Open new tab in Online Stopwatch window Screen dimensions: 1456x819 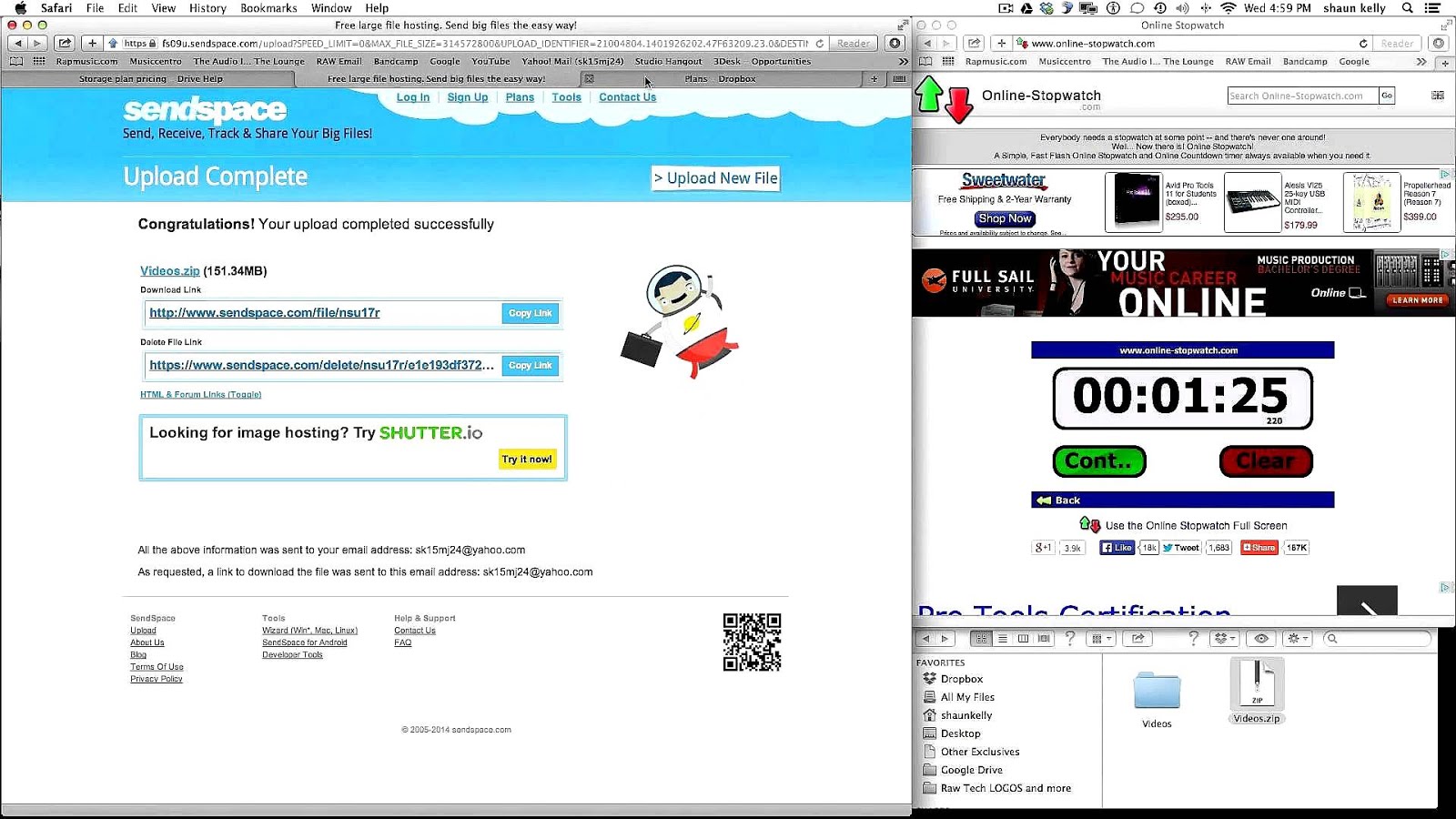coord(1445,62)
